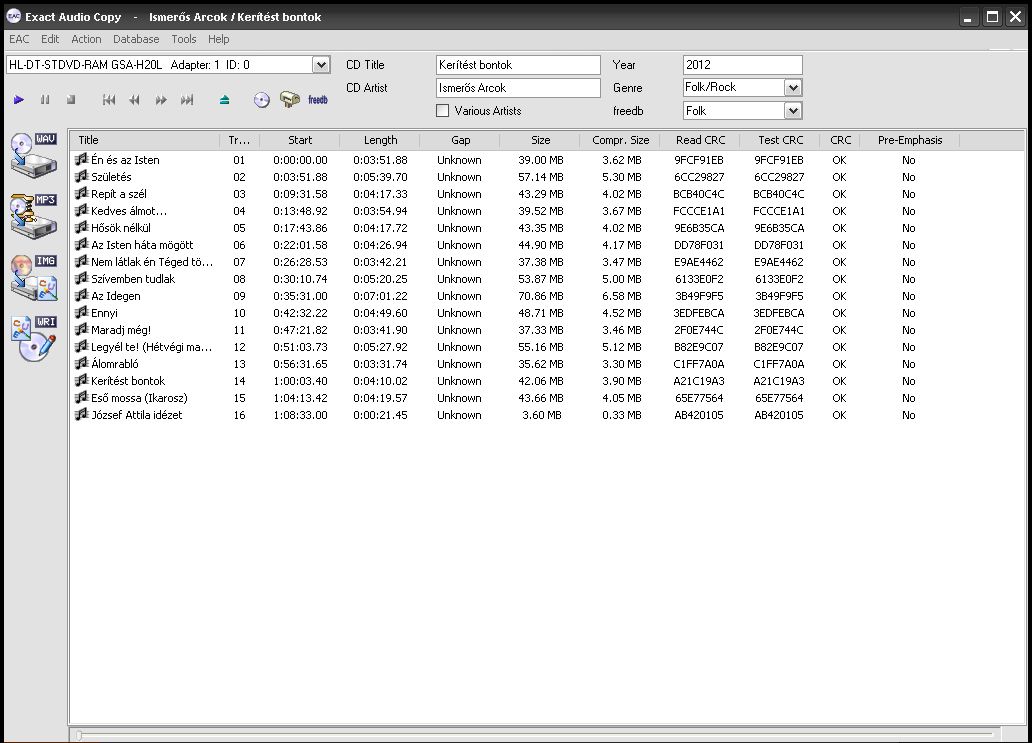Screen dimensions: 1032x743
Task: Click the Year field showing 2012
Action: [742, 64]
